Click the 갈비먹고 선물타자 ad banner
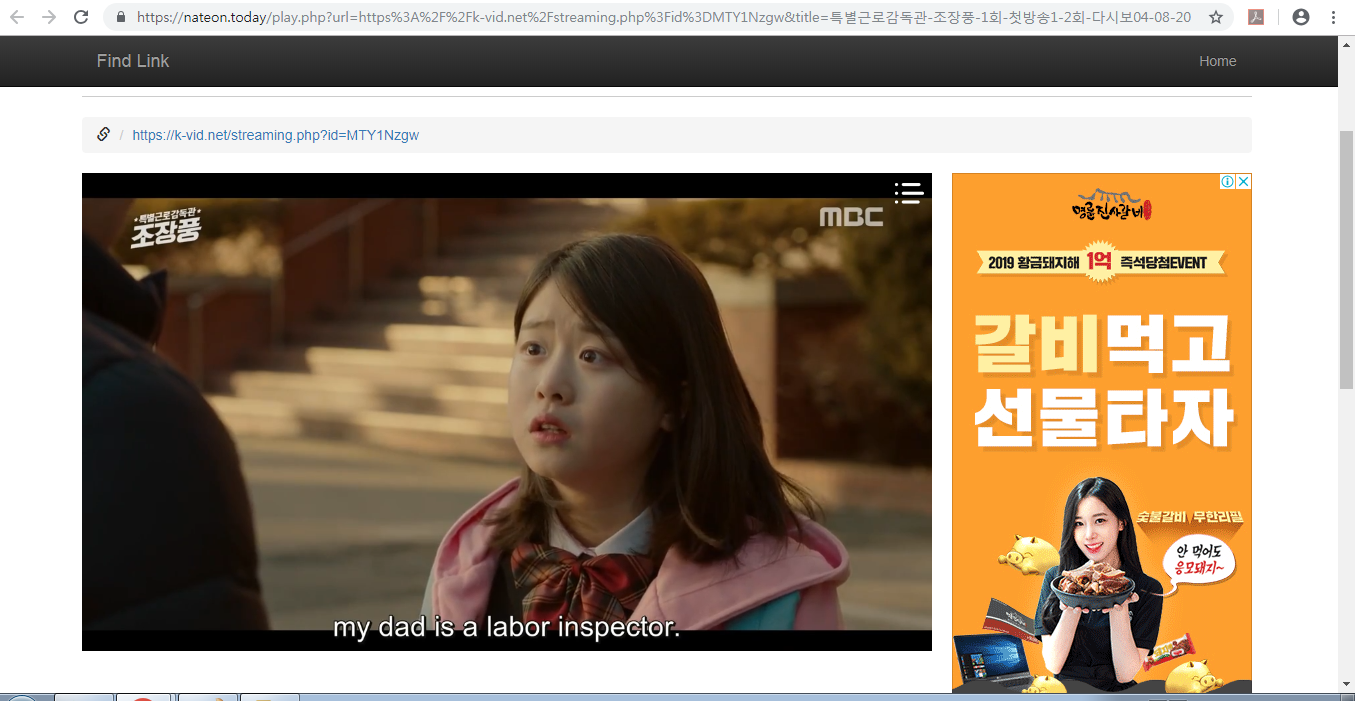This screenshot has width=1355, height=701. tap(1102, 432)
